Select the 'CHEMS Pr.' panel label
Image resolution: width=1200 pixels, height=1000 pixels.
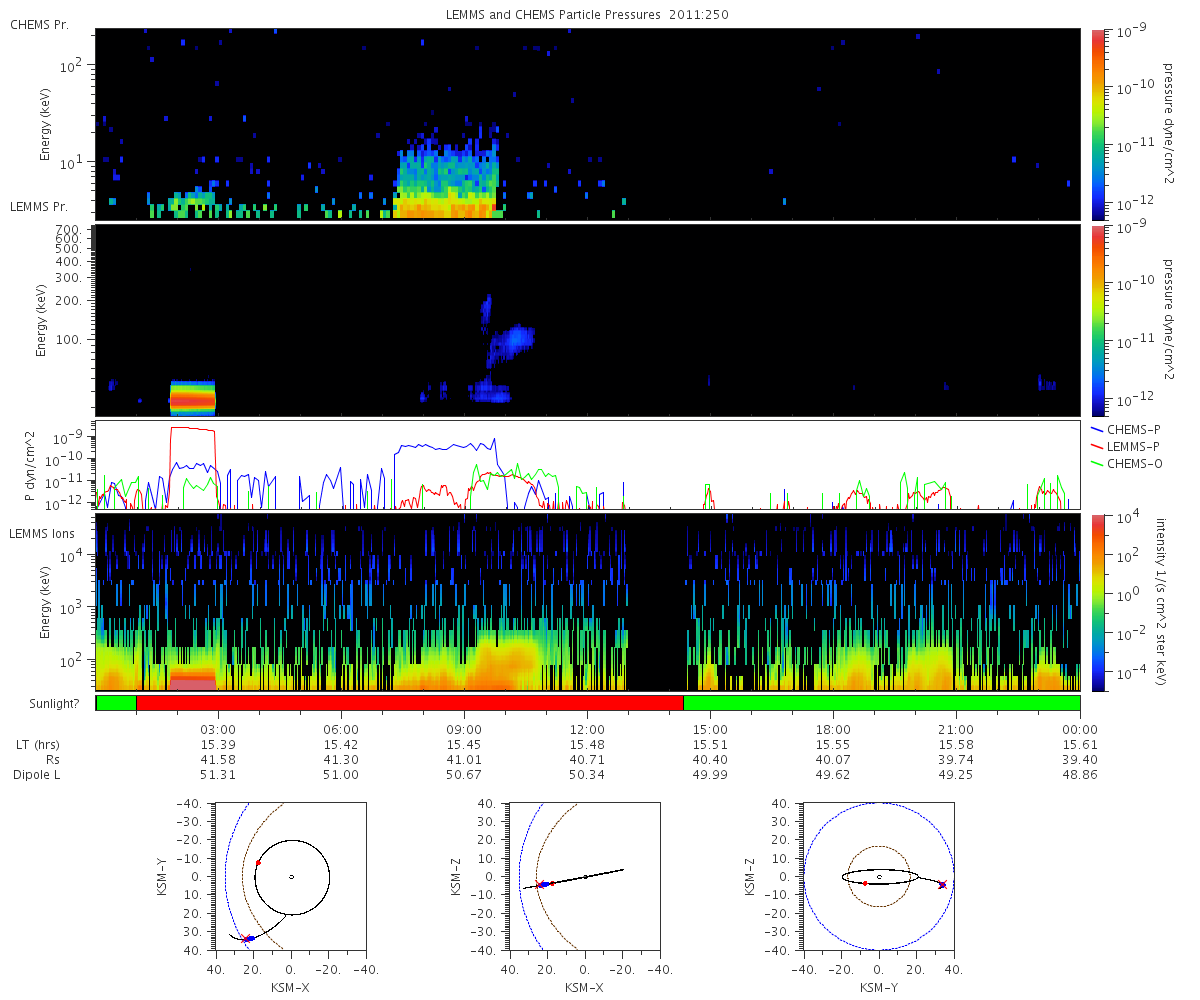tap(39, 23)
